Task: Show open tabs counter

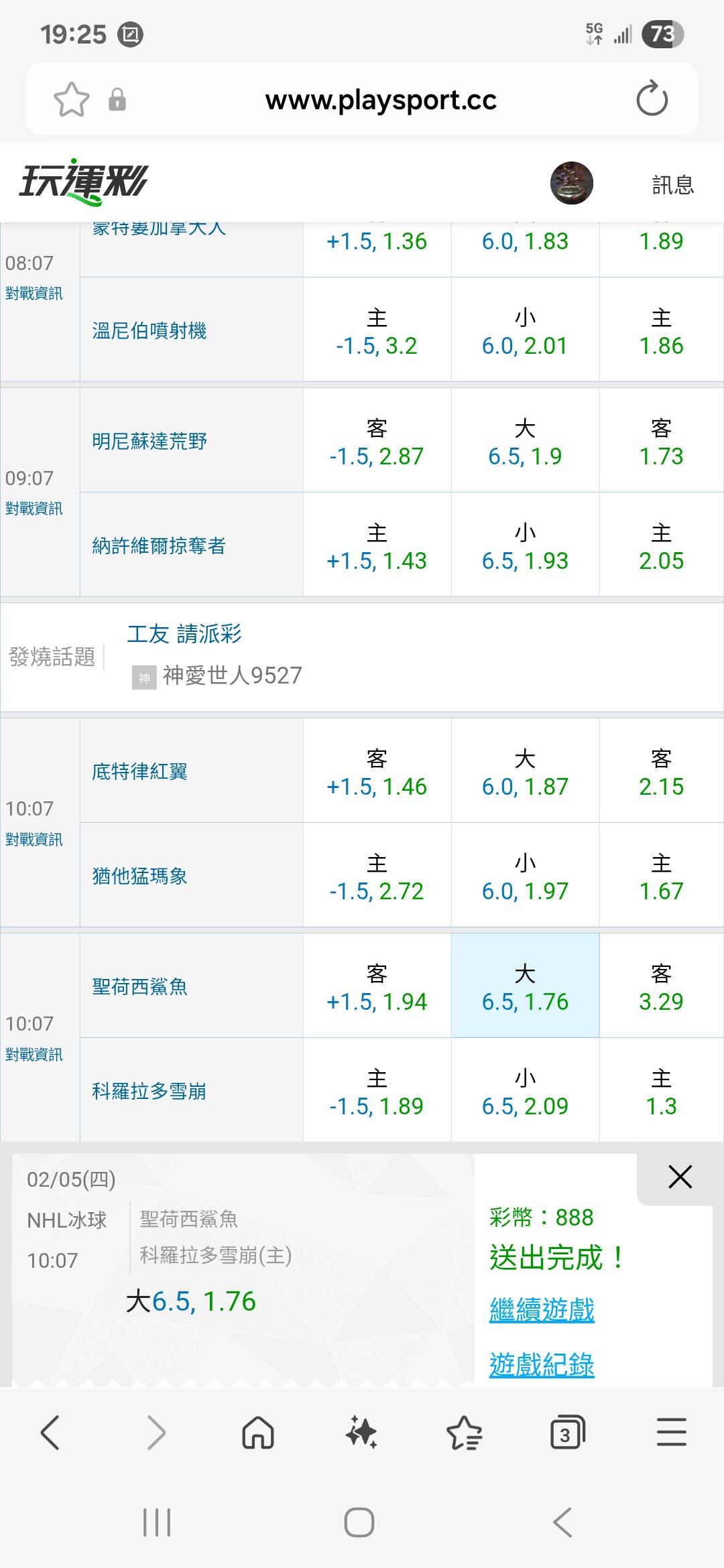Action: pos(566,1433)
